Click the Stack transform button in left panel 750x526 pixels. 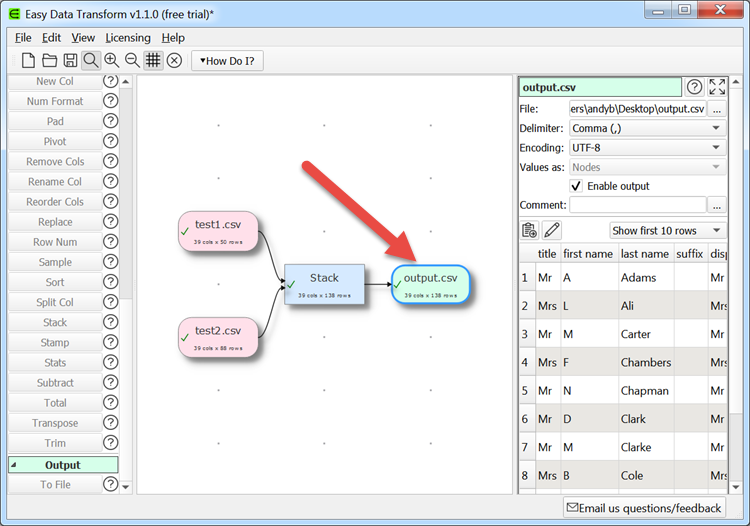coord(55,323)
